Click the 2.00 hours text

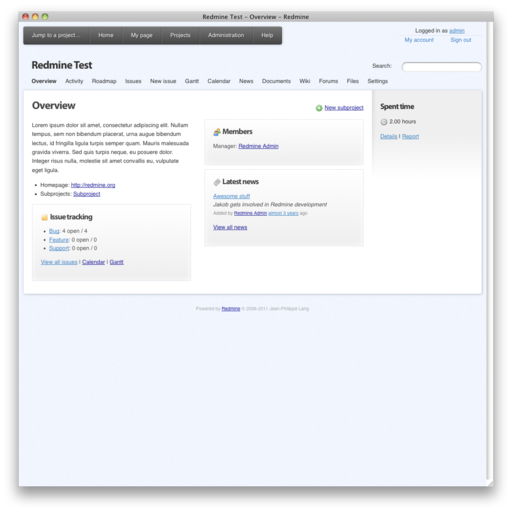[402, 122]
